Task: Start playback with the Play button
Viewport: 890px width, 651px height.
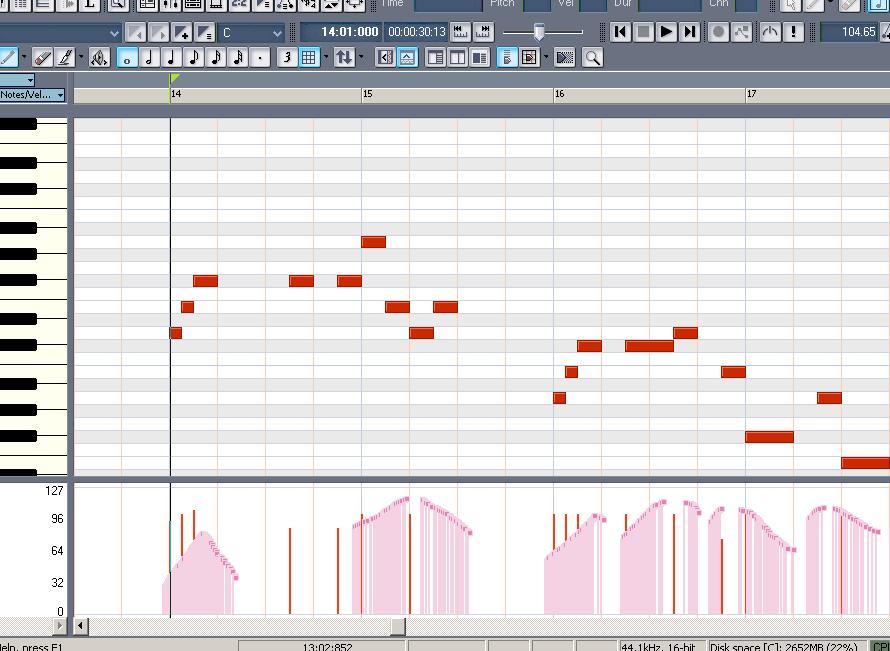Action: click(667, 32)
